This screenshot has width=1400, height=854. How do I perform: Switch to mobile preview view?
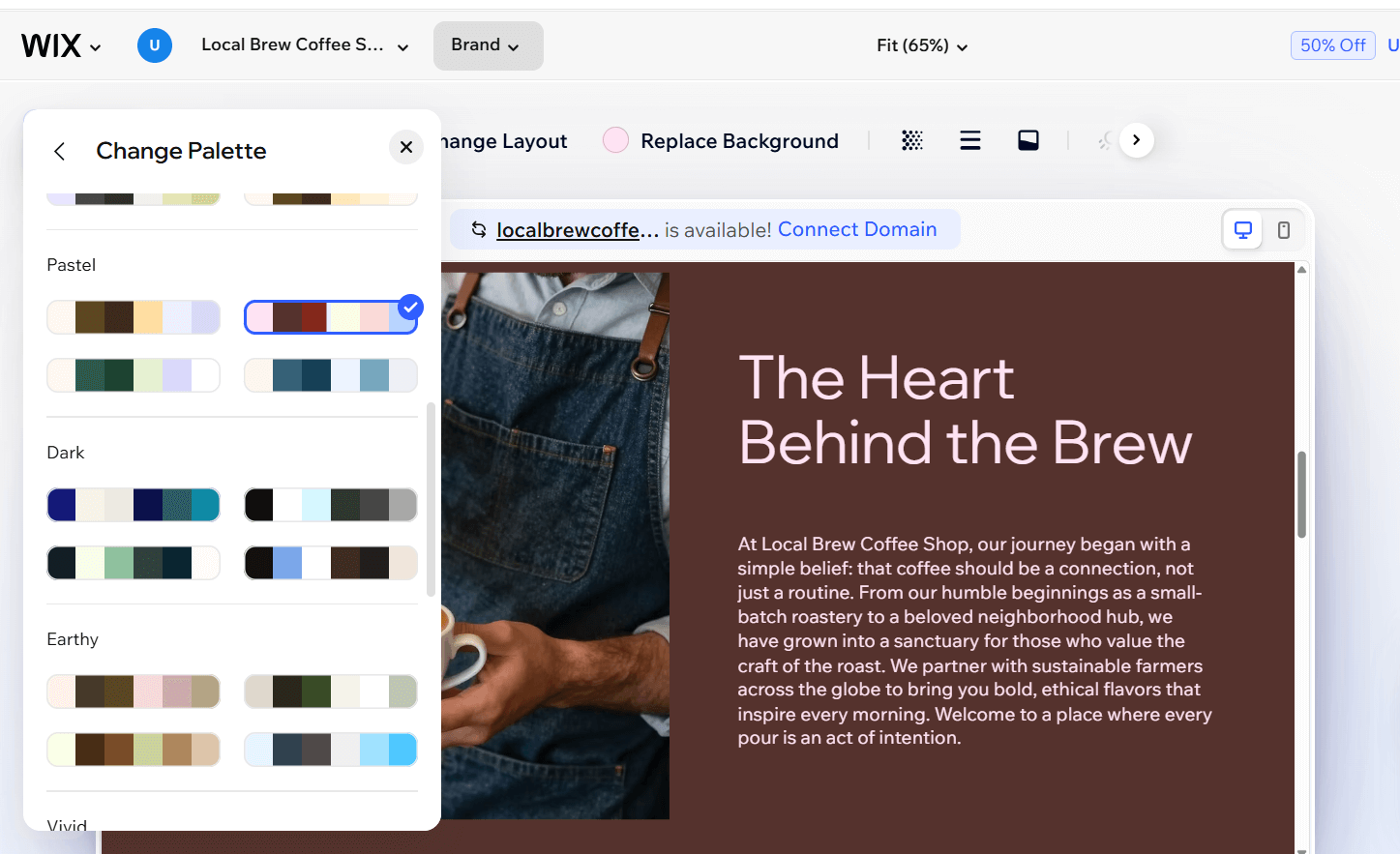(1283, 230)
